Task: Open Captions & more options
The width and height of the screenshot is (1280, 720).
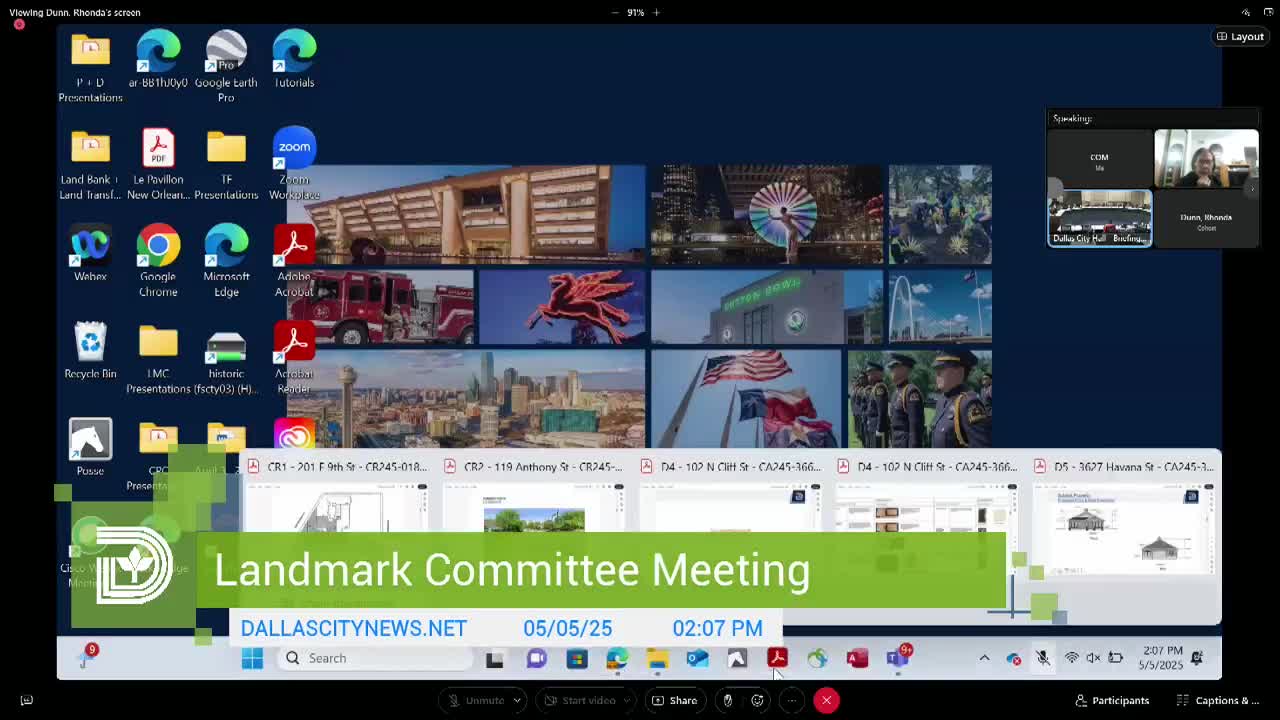Action: pyautogui.click(x=1218, y=700)
